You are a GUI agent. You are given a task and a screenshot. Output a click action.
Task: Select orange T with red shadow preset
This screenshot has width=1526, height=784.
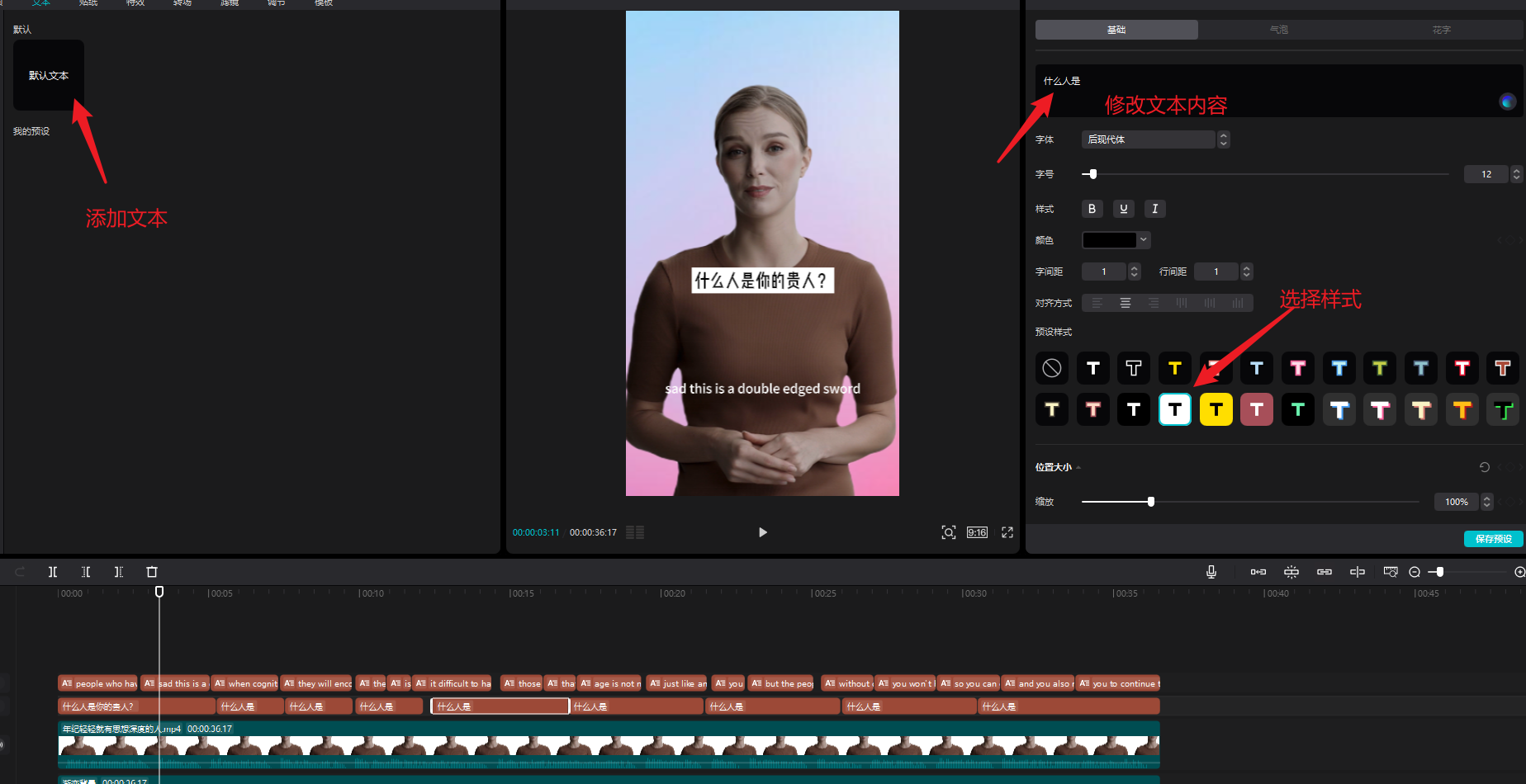tap(1462, 409)
